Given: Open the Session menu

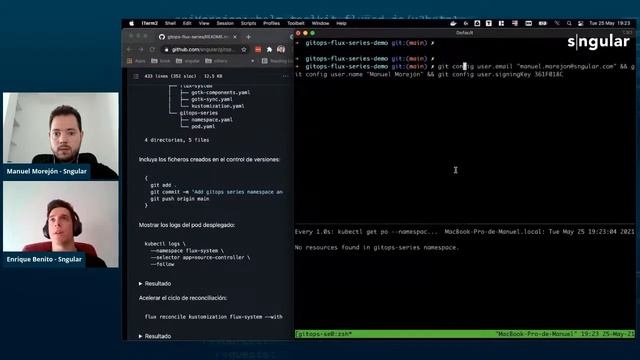Looking at the screenshot, I should click(225, 23).
